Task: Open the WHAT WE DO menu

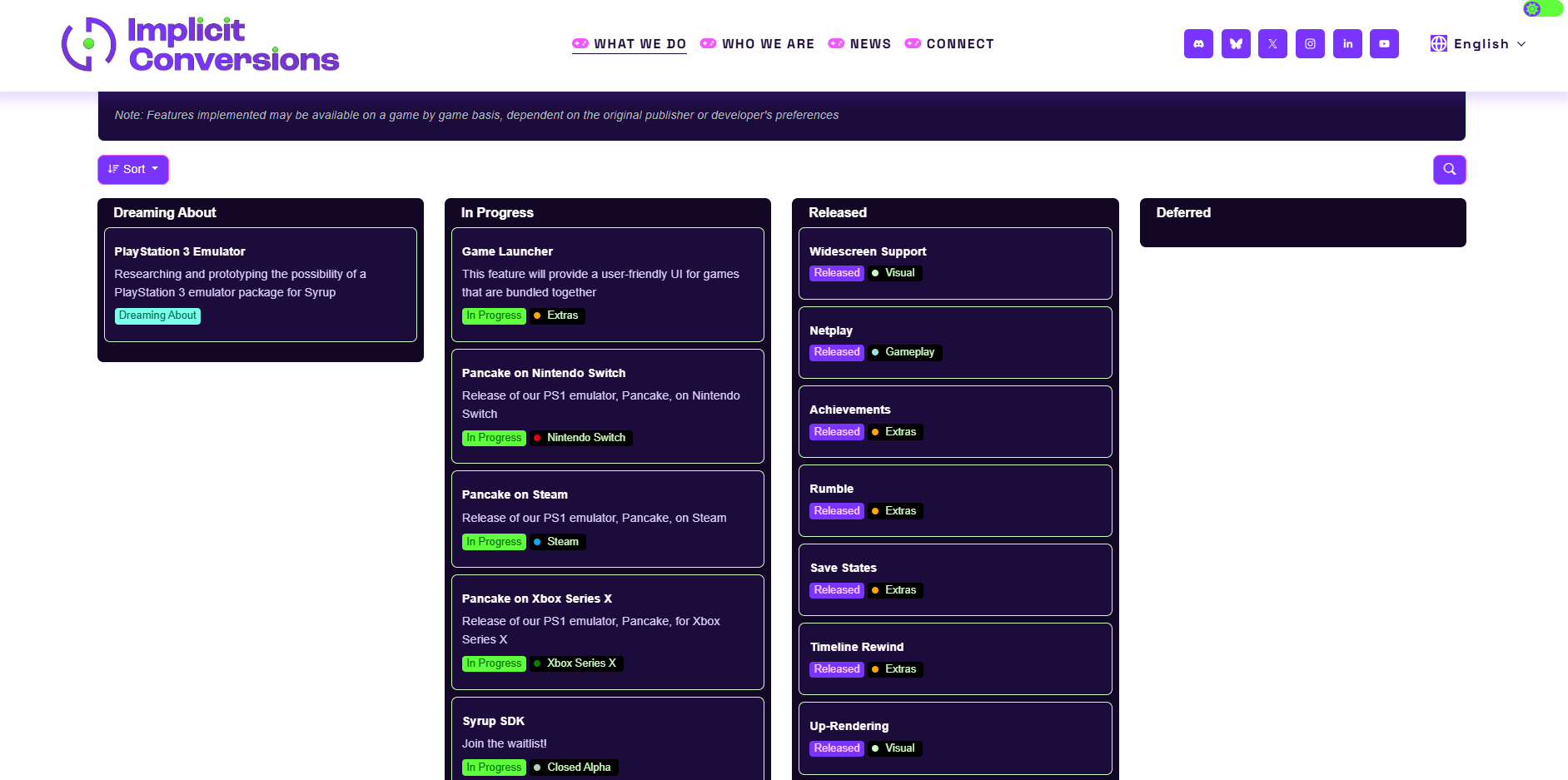Action: click(630, 44)
